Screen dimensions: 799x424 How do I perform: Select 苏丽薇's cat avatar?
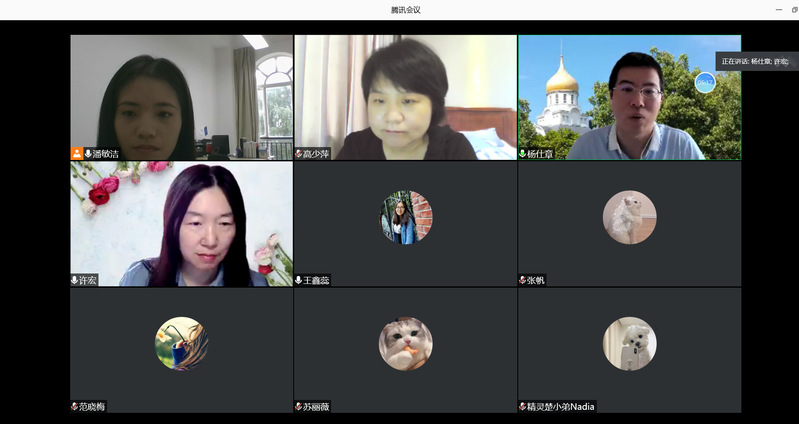pyautogui.click(x=405, y=344)
